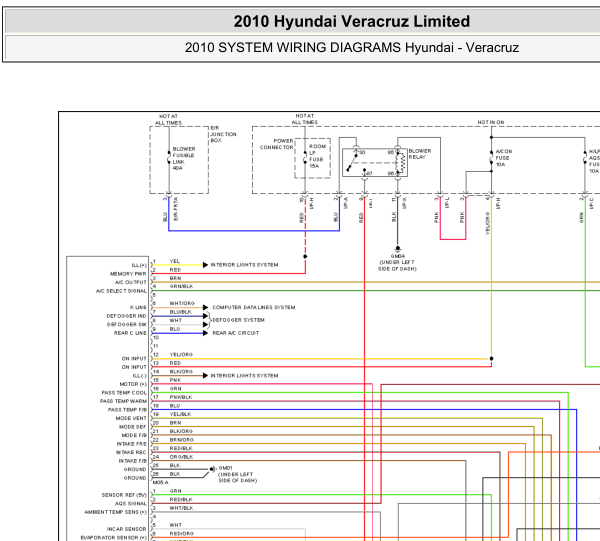Viewport: 600px width, 541px height.
Task: Click the 'WHT/BLK' wire color label at pin 3
Action: point(181,508)
